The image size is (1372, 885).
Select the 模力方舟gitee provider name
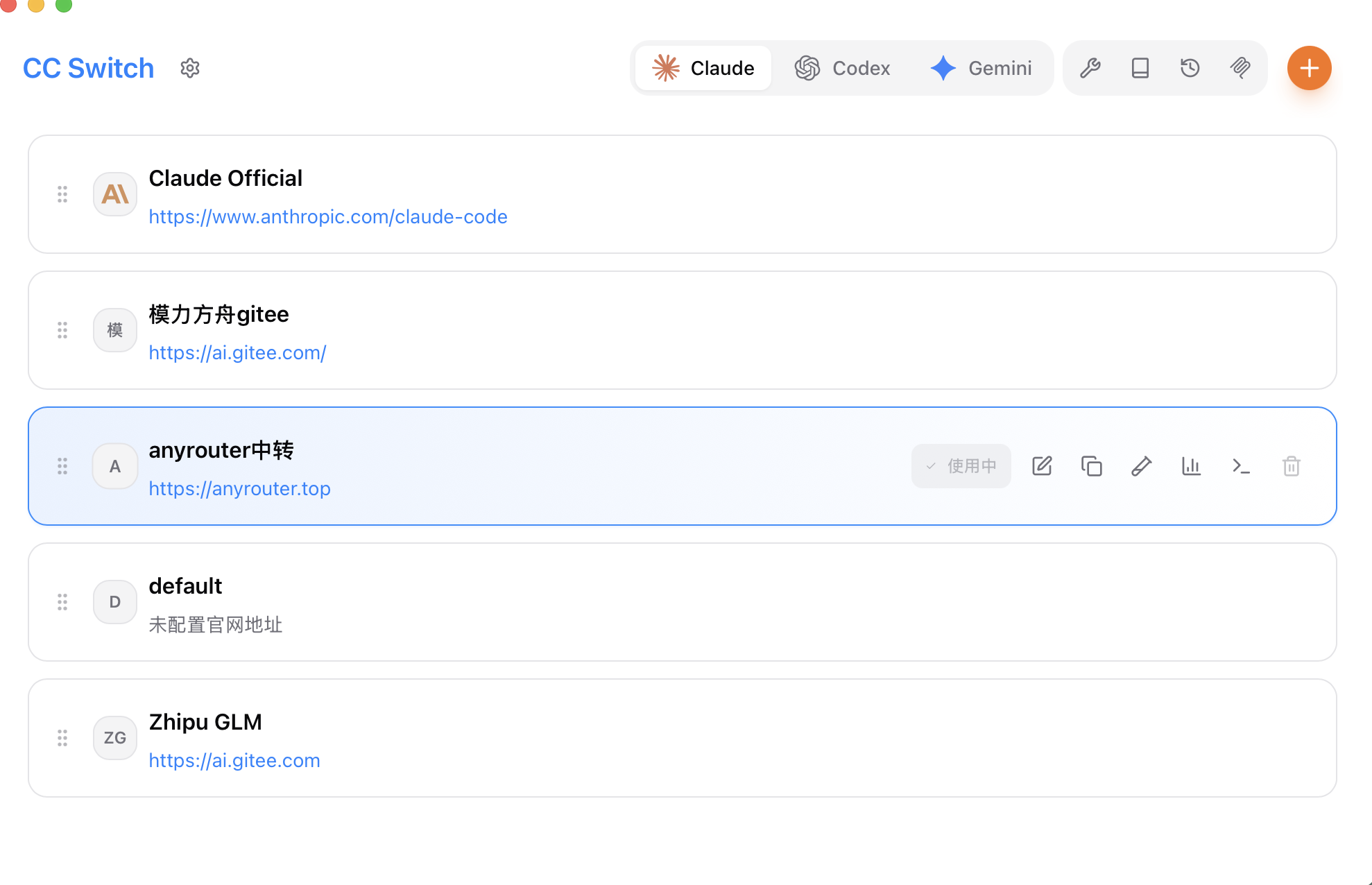coord(218,314)
